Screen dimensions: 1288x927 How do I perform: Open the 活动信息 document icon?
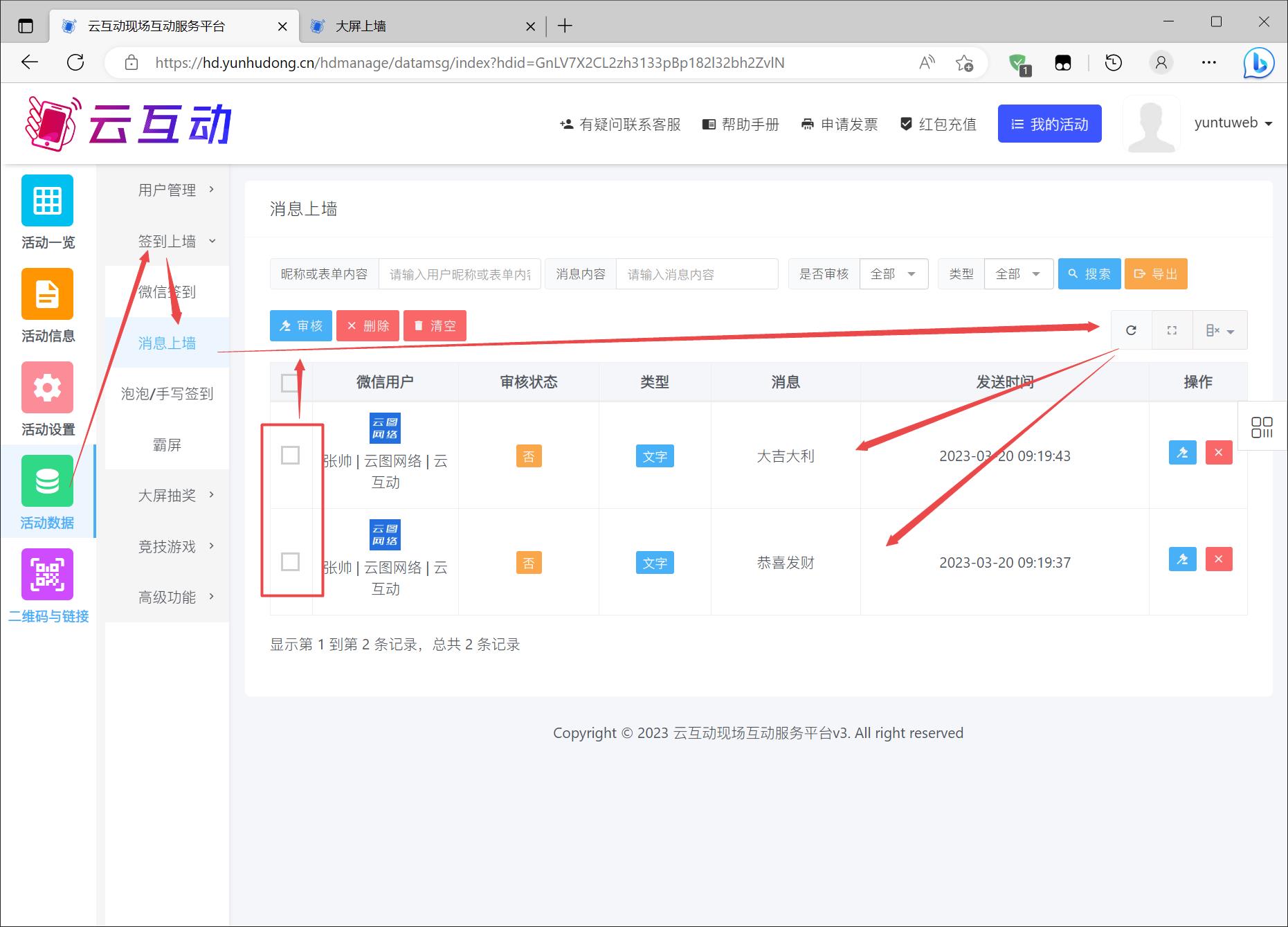pos(47,294)
